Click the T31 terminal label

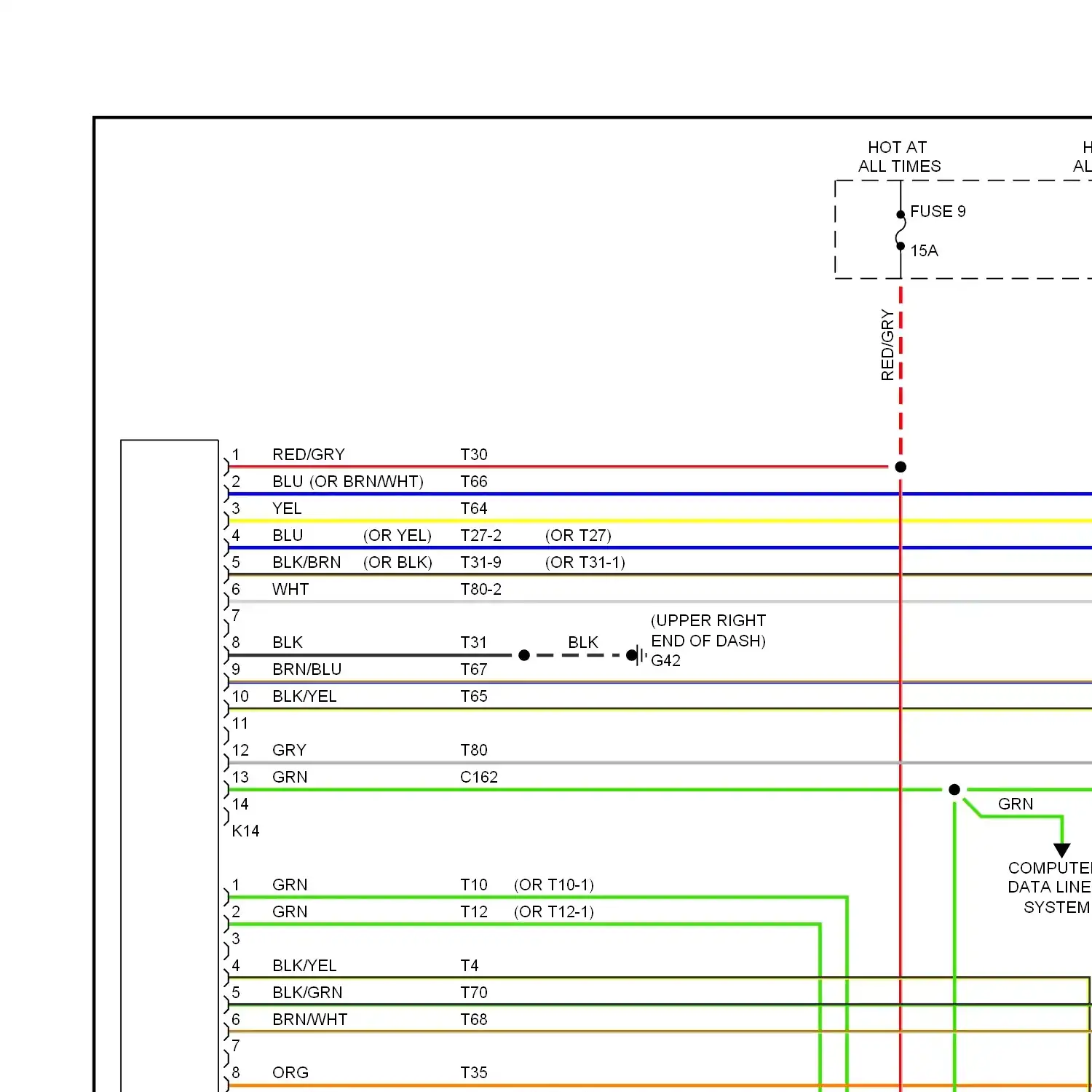coord(473,642)
